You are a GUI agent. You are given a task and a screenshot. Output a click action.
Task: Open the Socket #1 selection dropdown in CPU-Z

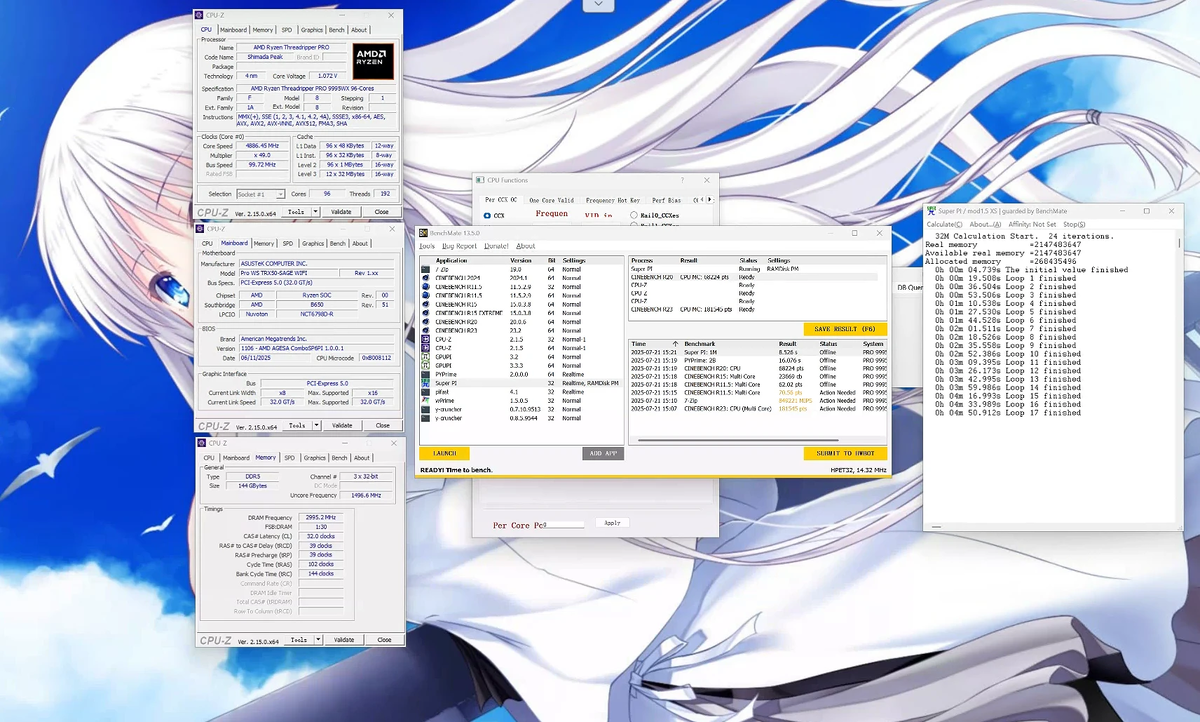tap(260, 194)
